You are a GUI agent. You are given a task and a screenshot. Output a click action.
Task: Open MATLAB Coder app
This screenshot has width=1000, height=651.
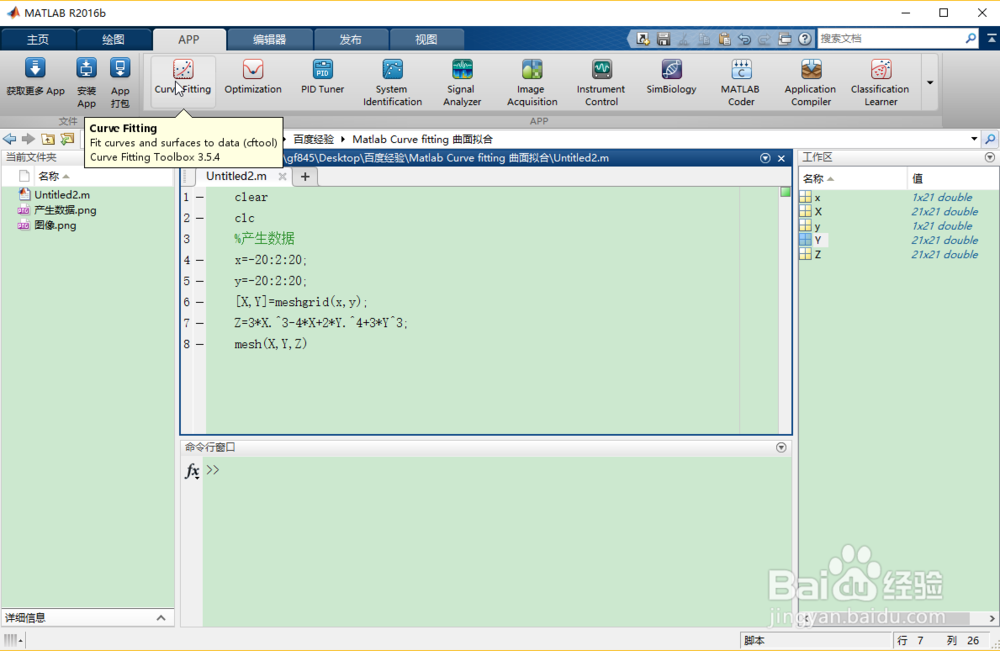pos(741,82)
